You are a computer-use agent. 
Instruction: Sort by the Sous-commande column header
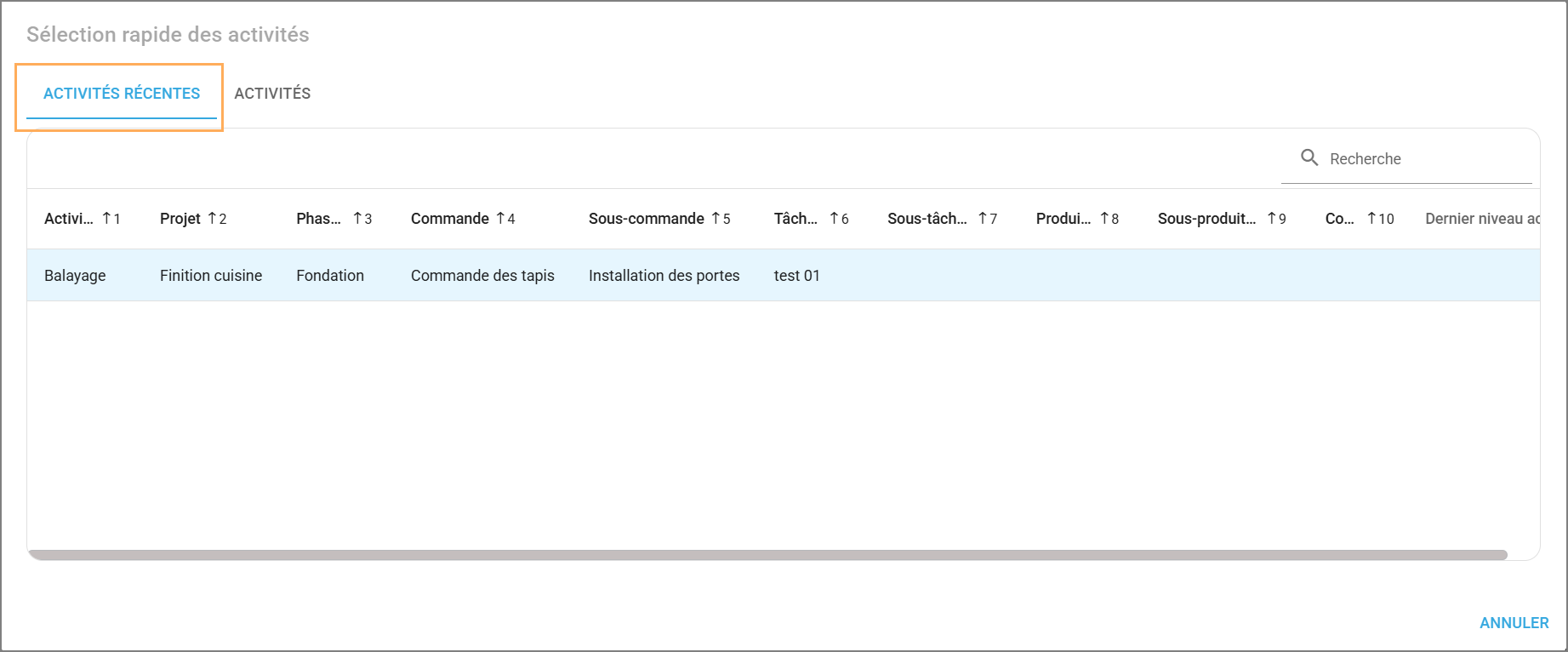[x=647, y=219]
